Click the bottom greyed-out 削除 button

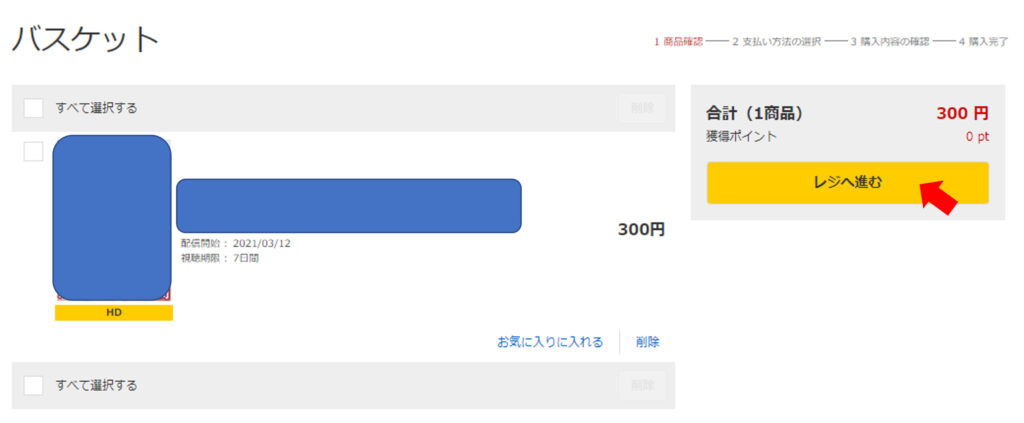(642, 385)
